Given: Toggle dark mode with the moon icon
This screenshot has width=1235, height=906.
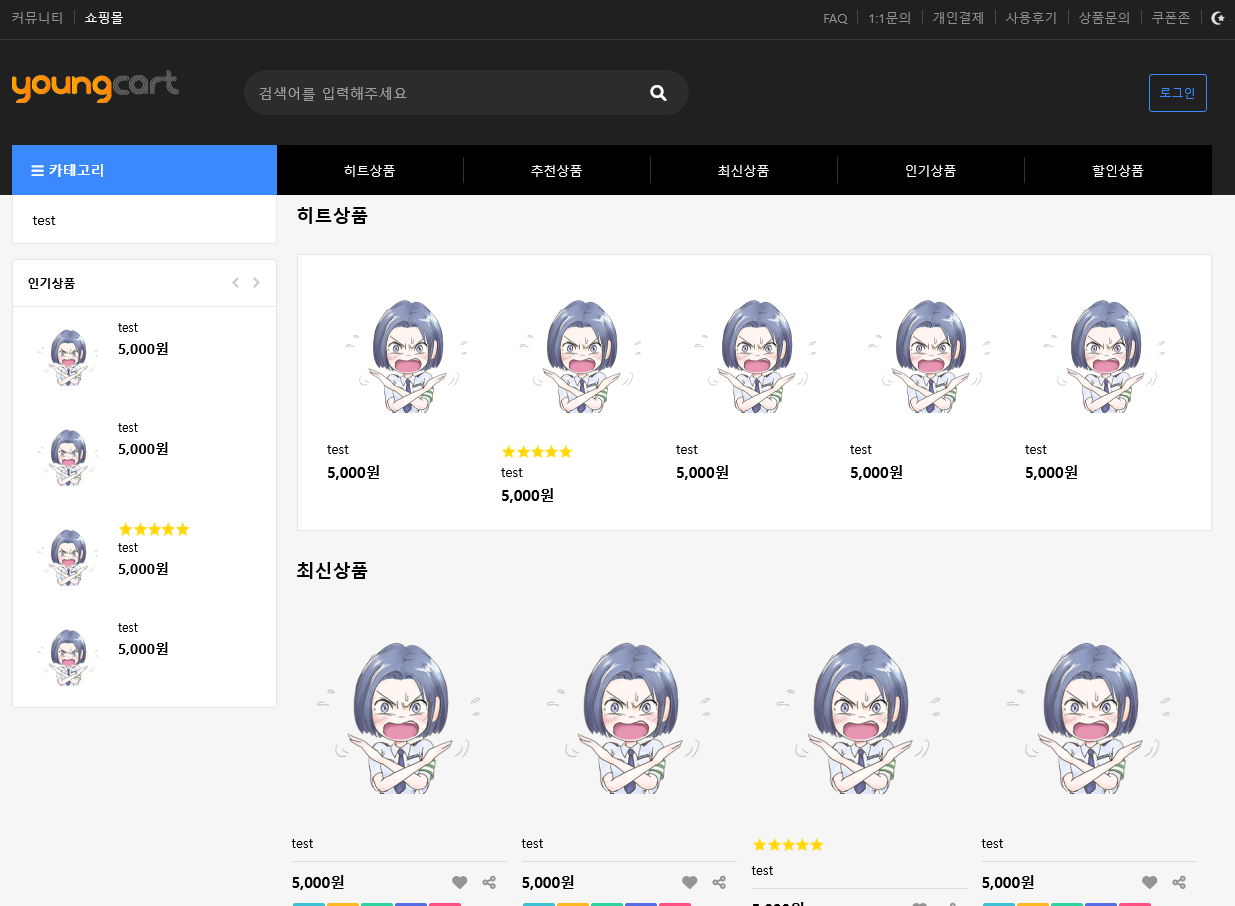Looking at the screenshot, I should [1217, 18].
